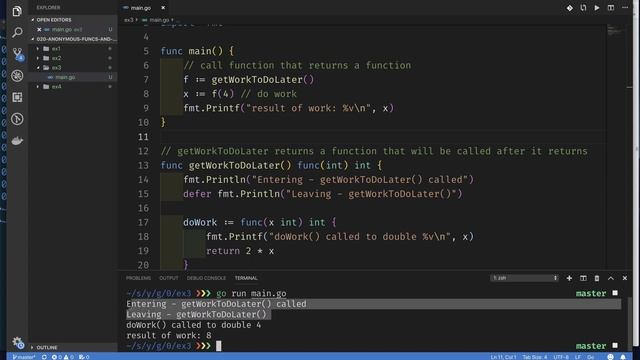Click 'result of work: 8' terminal output
Screen dimensions: 640x360
(169, 336)
